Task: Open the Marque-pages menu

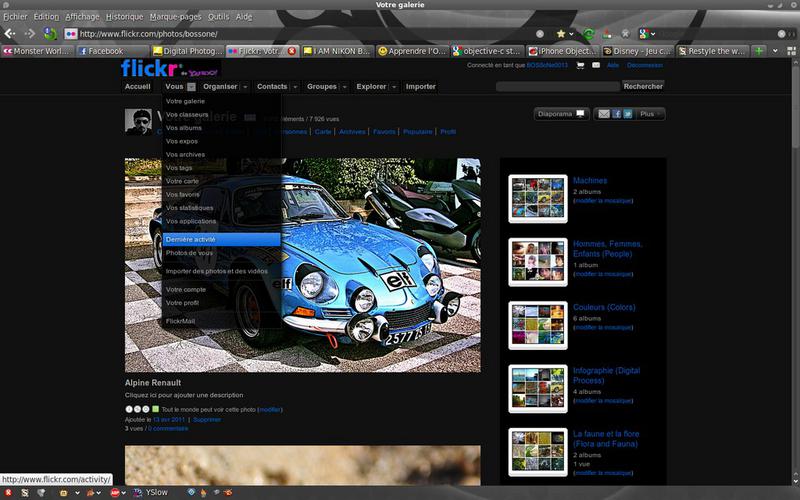Action: pyautogui.click(x=176, y=17)
